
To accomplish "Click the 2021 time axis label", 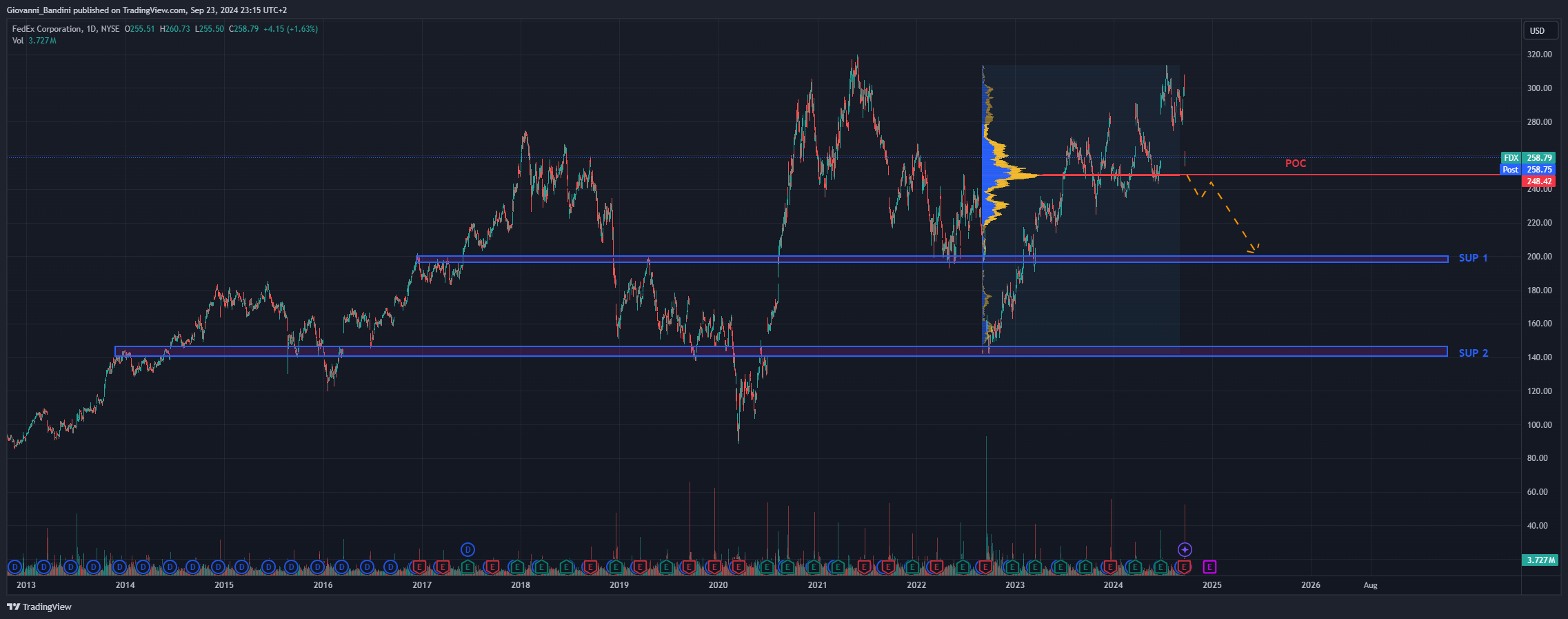I will (817, 585).
